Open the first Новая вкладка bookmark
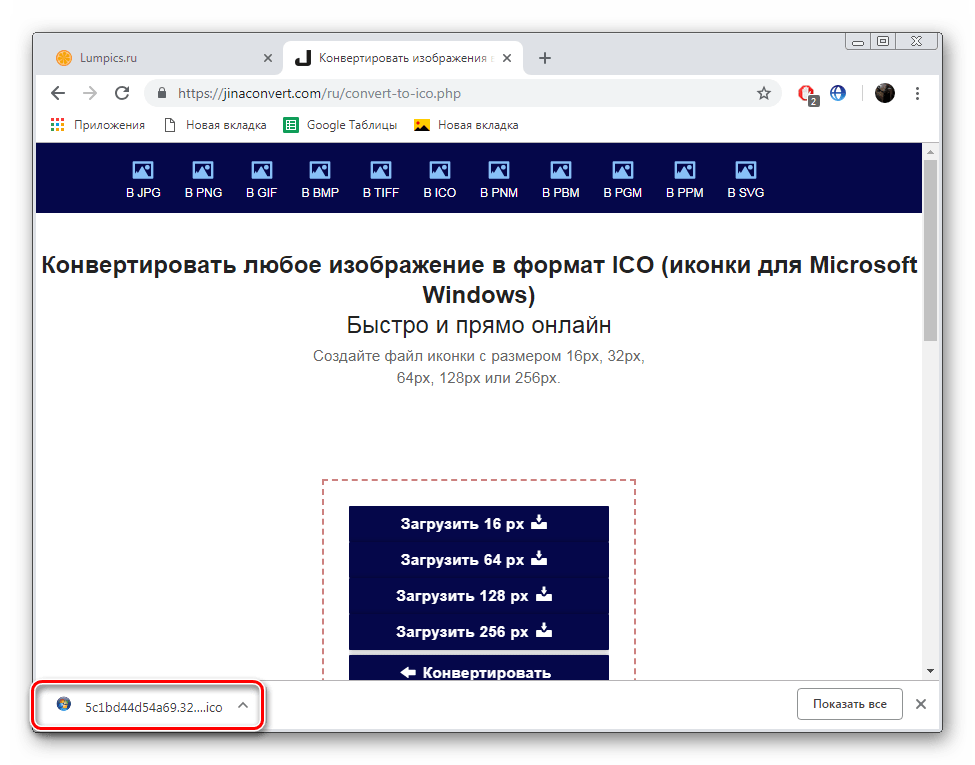Image resolution: width=975 pixels, height=765 pixels. pyautogui.click(x=215, y=125)
